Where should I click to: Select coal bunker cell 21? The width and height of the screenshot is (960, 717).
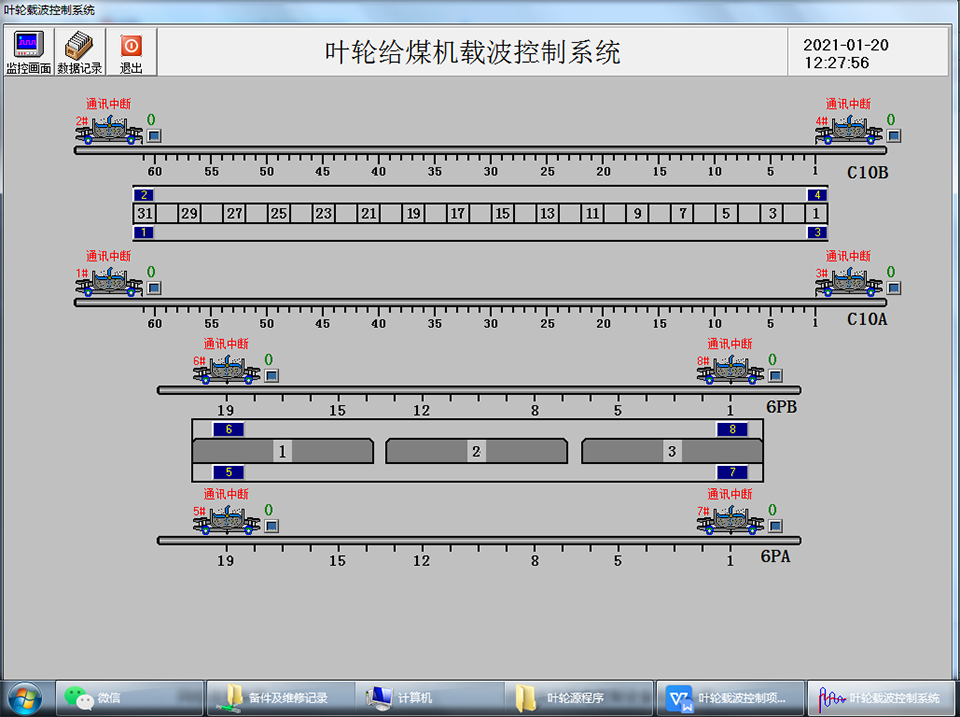tap(369, 213)
